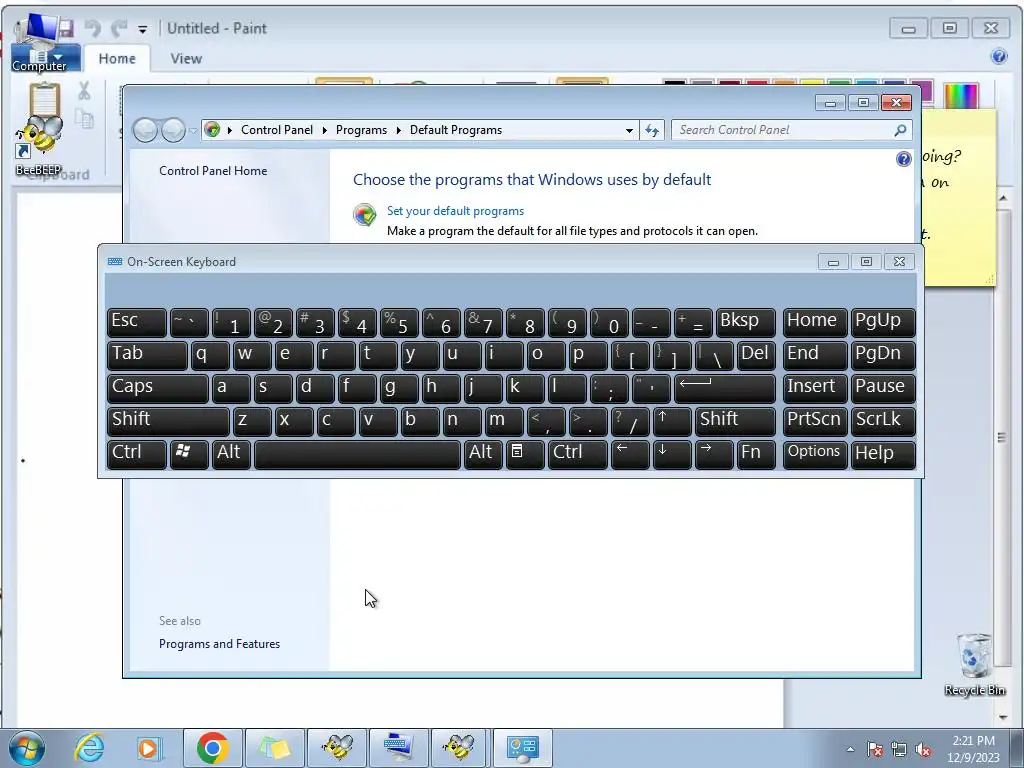Click the Enter arrow key on keyboard

coord(725,388)
